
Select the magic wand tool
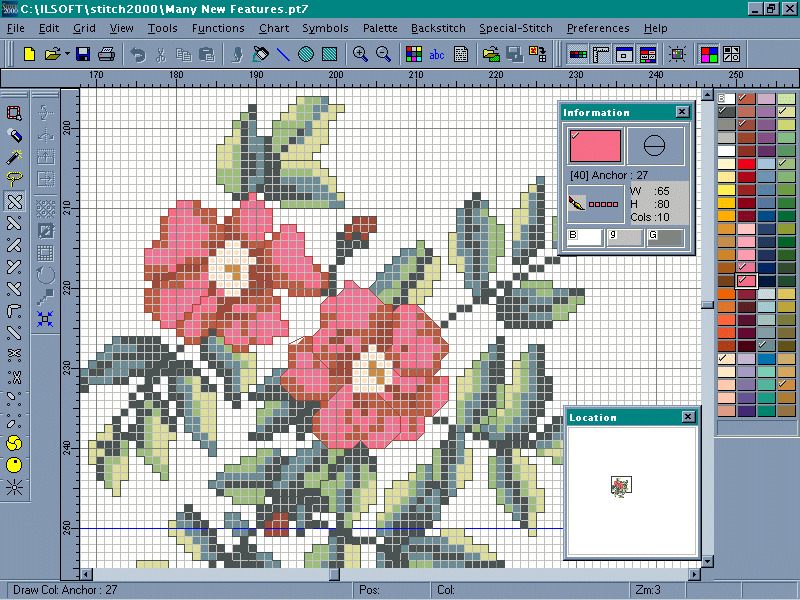pos(14,157)
